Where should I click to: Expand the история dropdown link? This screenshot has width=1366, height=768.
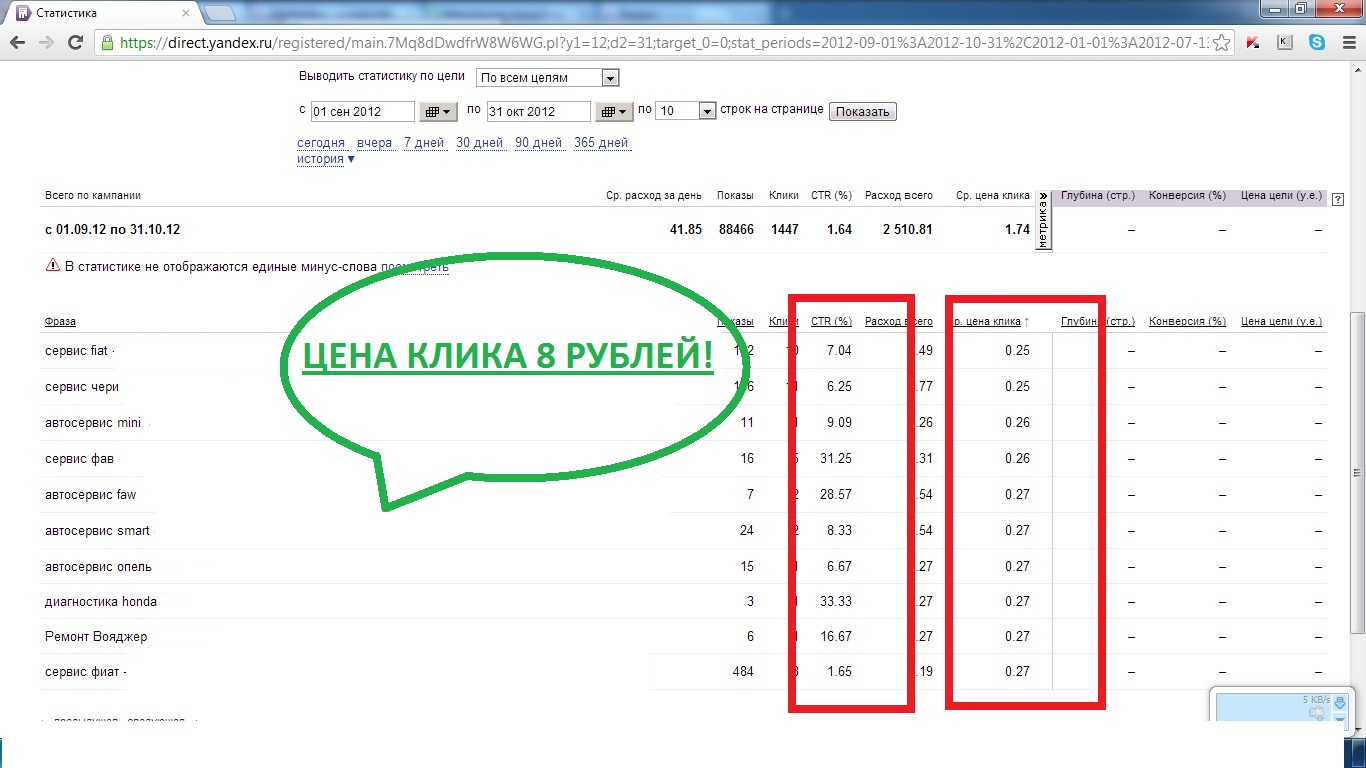pyautogui.click(x=326, y=159)
